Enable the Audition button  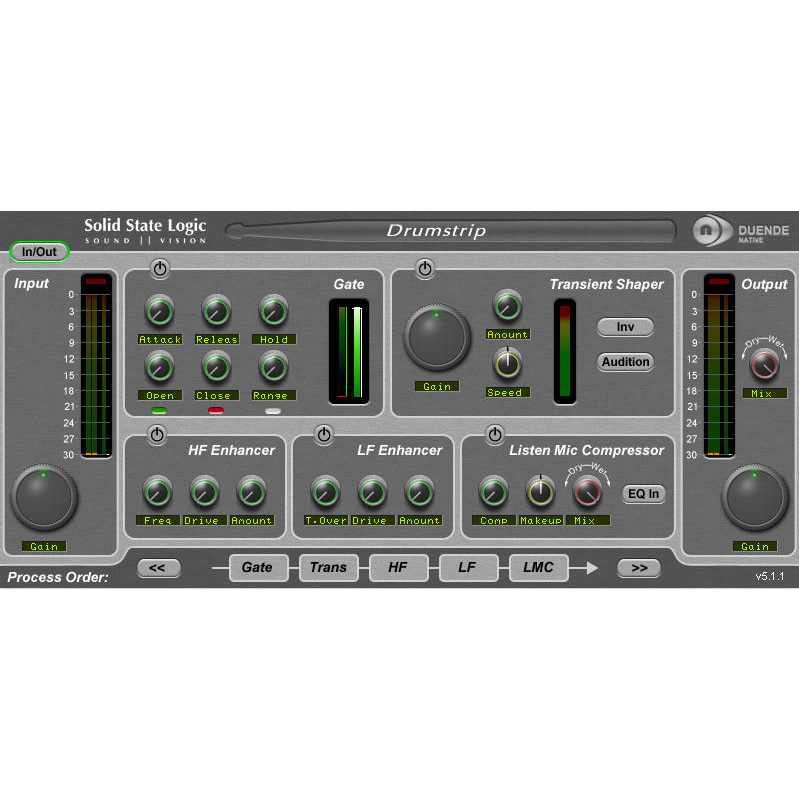pyautogui.click(x=625, y=362)
